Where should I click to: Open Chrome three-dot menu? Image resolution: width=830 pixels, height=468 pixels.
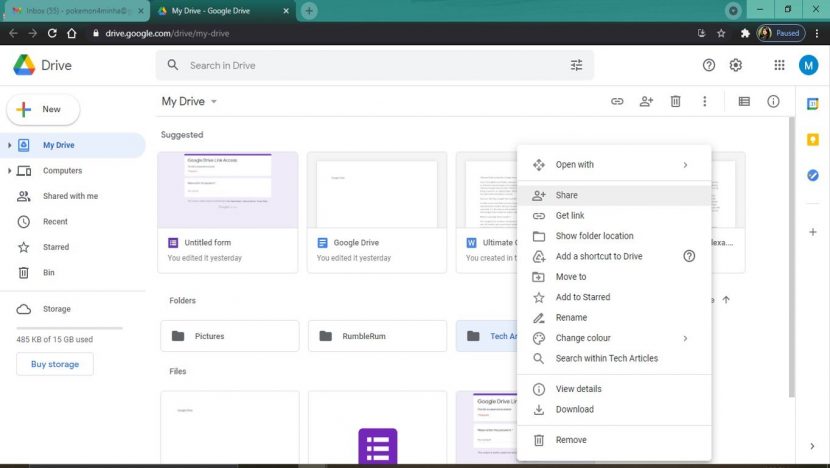coord(817,33)
